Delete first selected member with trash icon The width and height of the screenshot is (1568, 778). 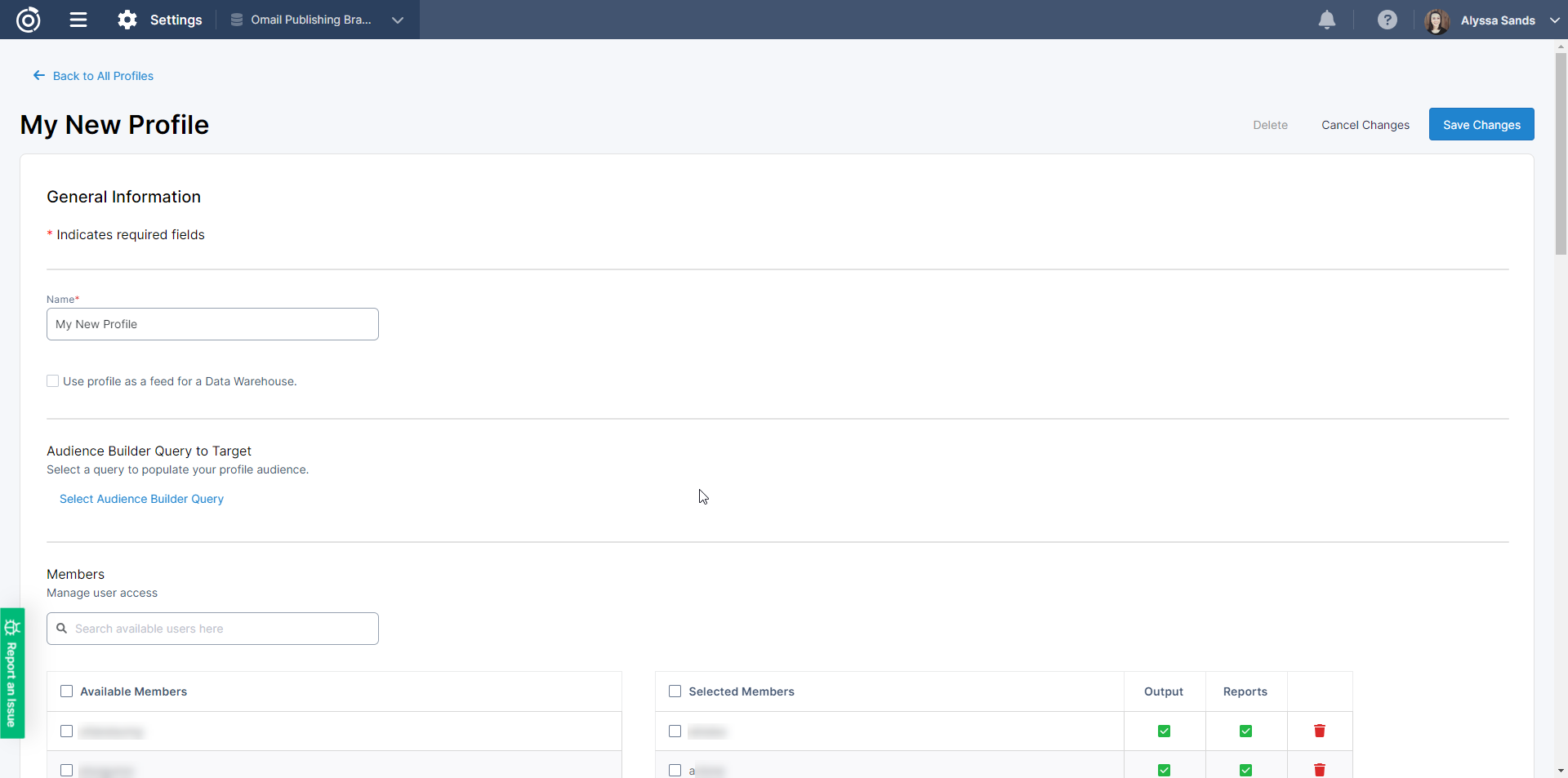pyautogui.click(x=1320, y=731)
